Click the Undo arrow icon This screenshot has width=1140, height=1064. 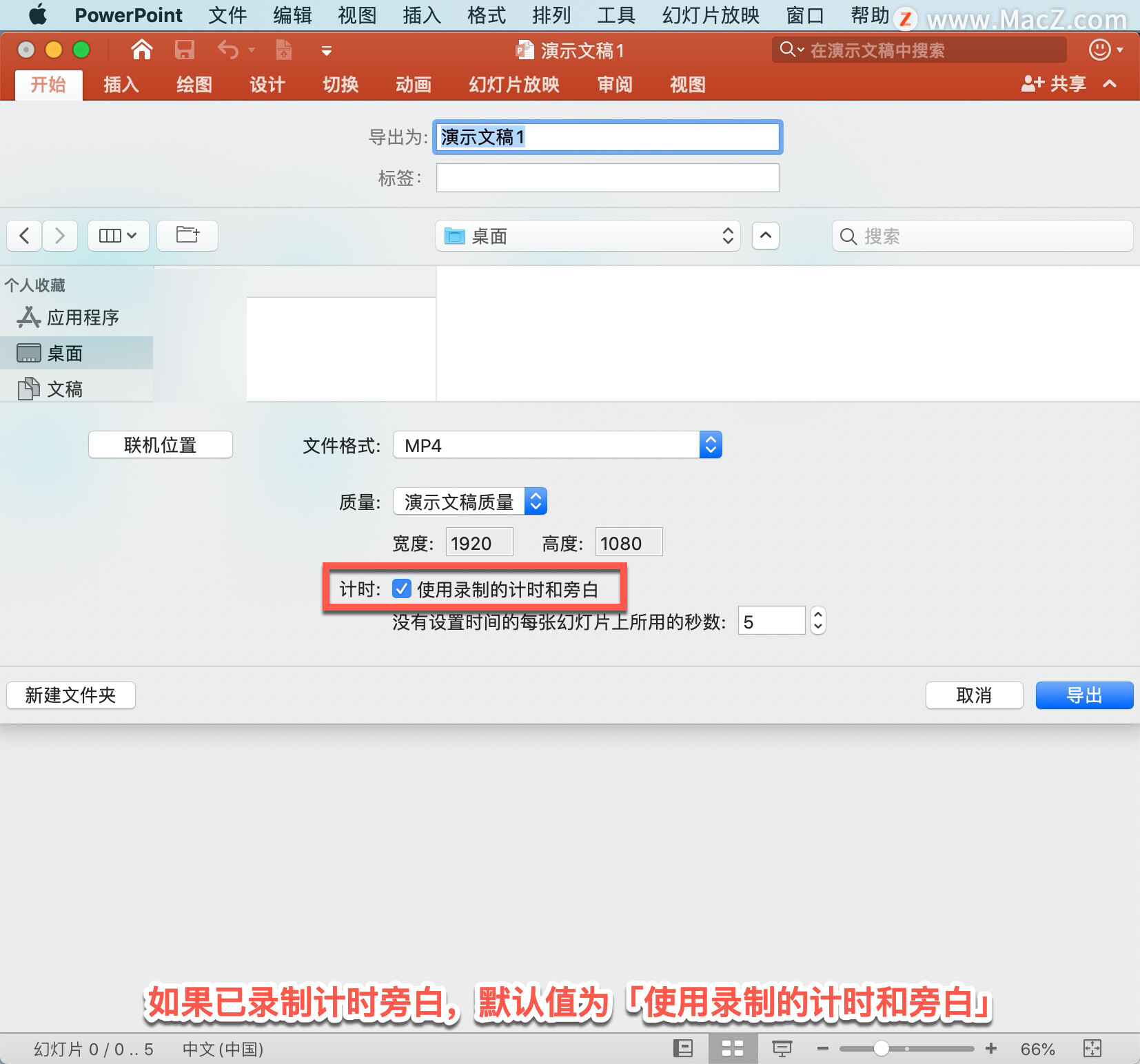tap(227, 50)
